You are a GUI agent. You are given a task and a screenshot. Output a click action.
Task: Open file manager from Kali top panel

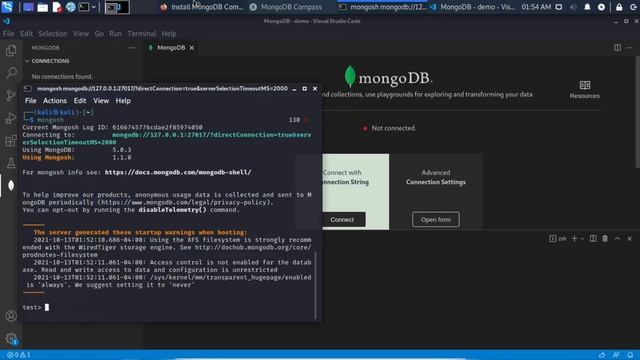(42, 7)
